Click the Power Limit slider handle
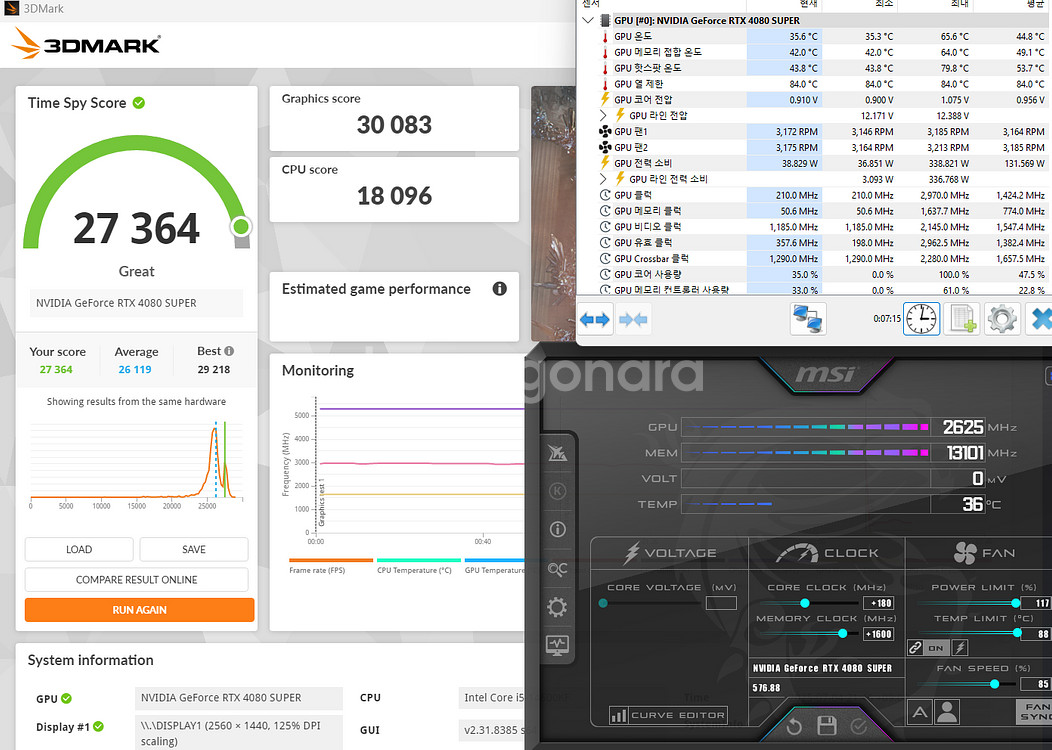Image resolution: width=1052 pixels, height=750 pixels. pos(1016,603)
